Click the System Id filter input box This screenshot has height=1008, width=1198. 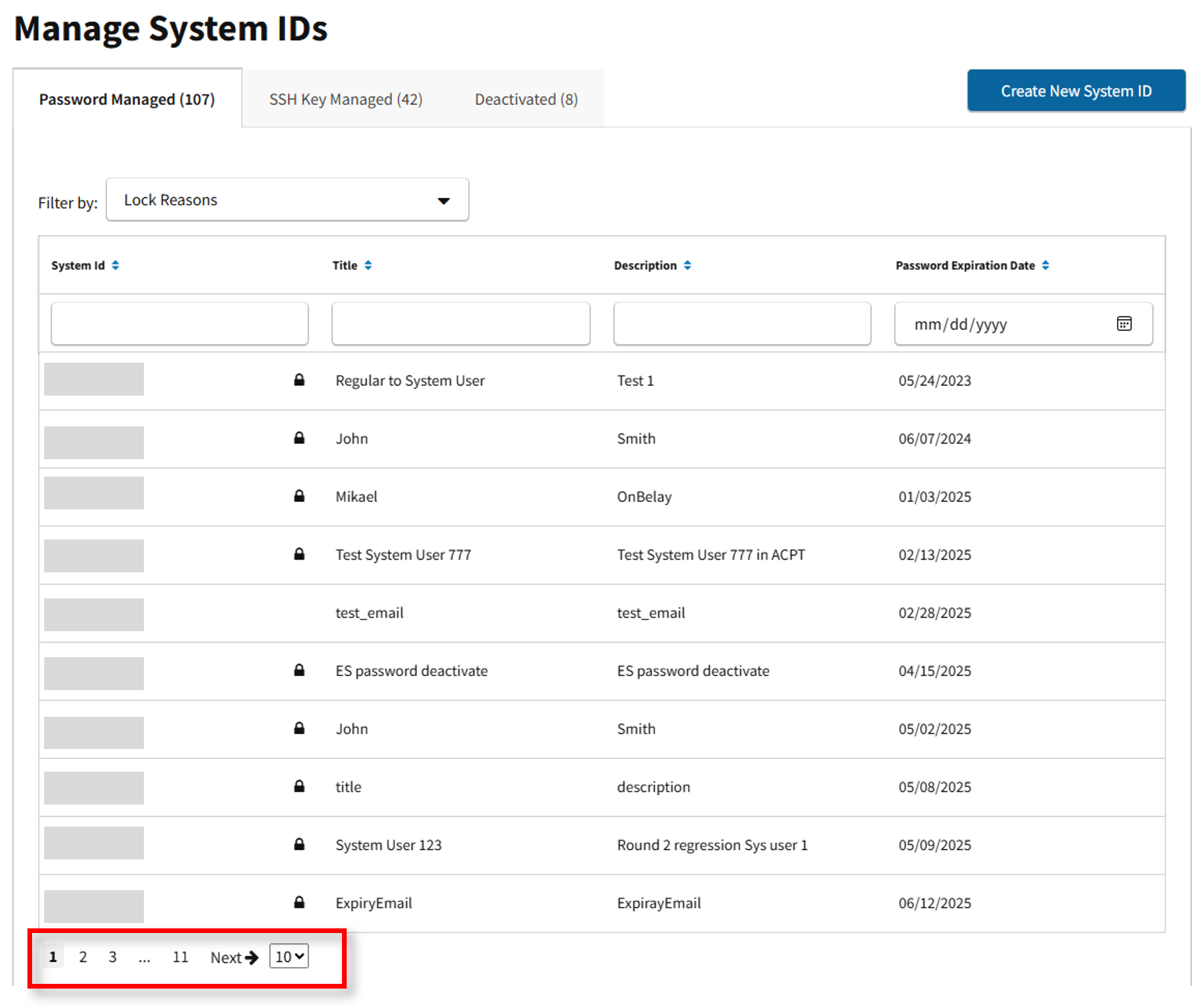click(179, 324)
